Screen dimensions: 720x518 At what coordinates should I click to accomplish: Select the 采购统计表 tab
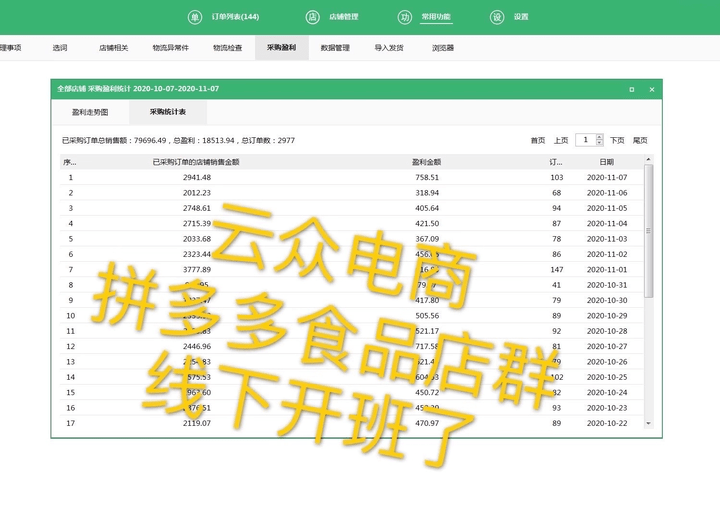[168, 112]
